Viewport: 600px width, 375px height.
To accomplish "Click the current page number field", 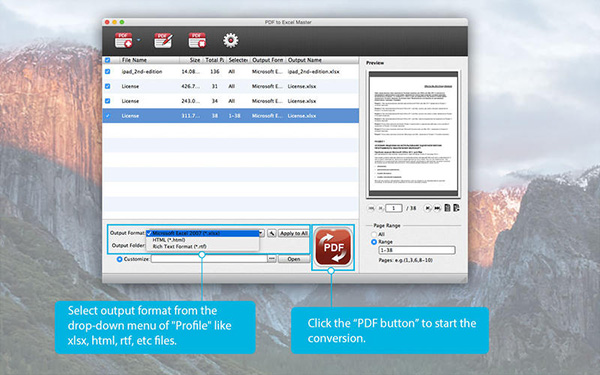I will (x=394, y=208).
